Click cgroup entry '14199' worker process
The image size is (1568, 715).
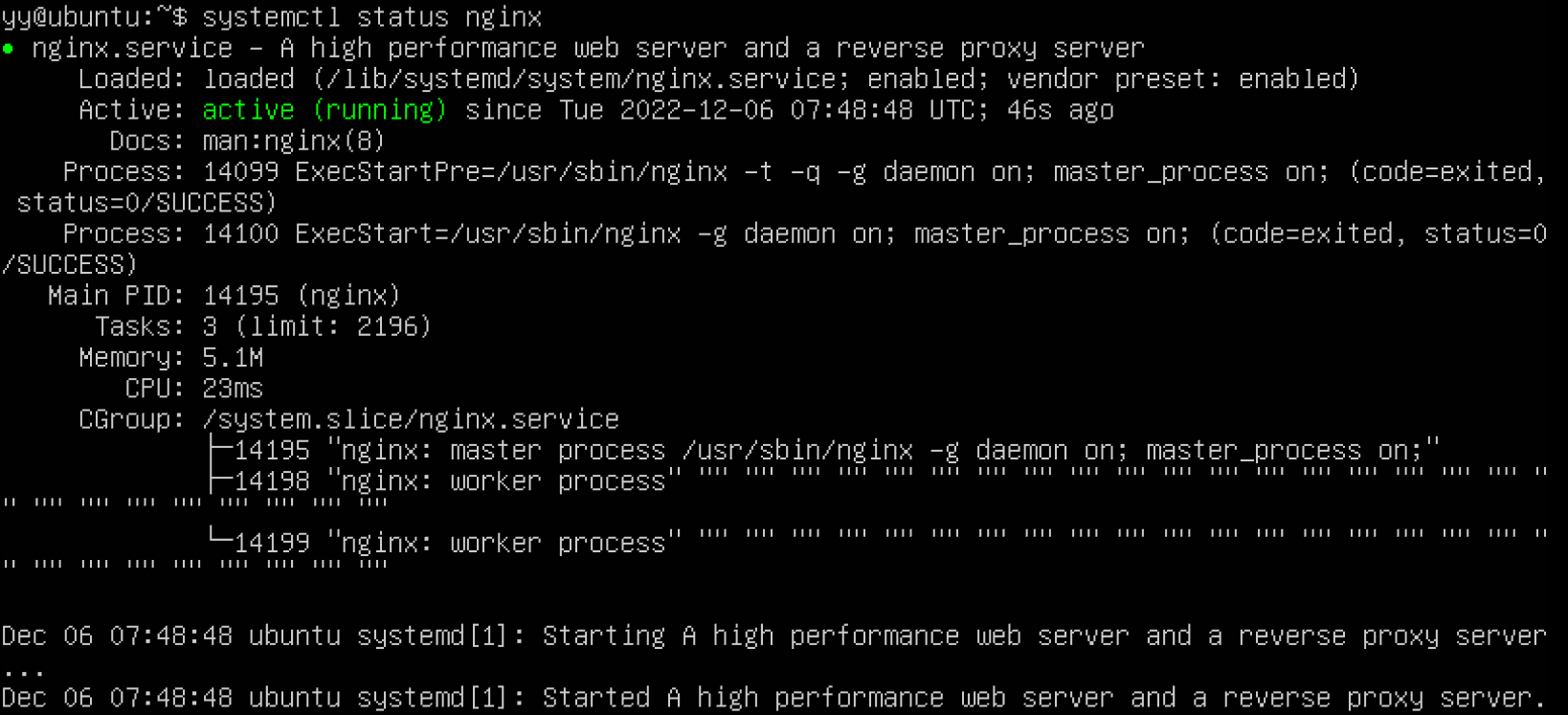click(272, 543)
